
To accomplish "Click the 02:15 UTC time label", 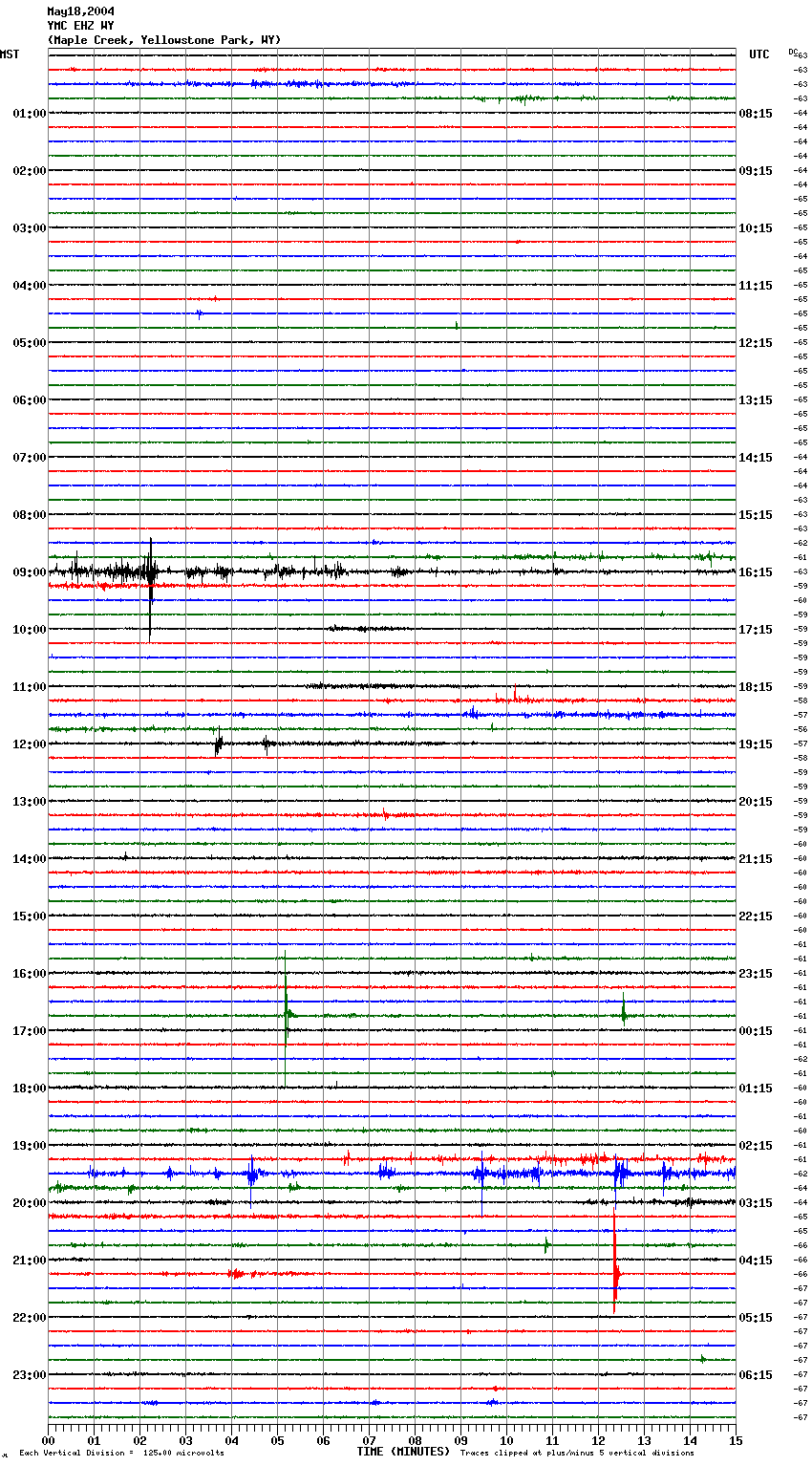I will (x=756, y=1146).
